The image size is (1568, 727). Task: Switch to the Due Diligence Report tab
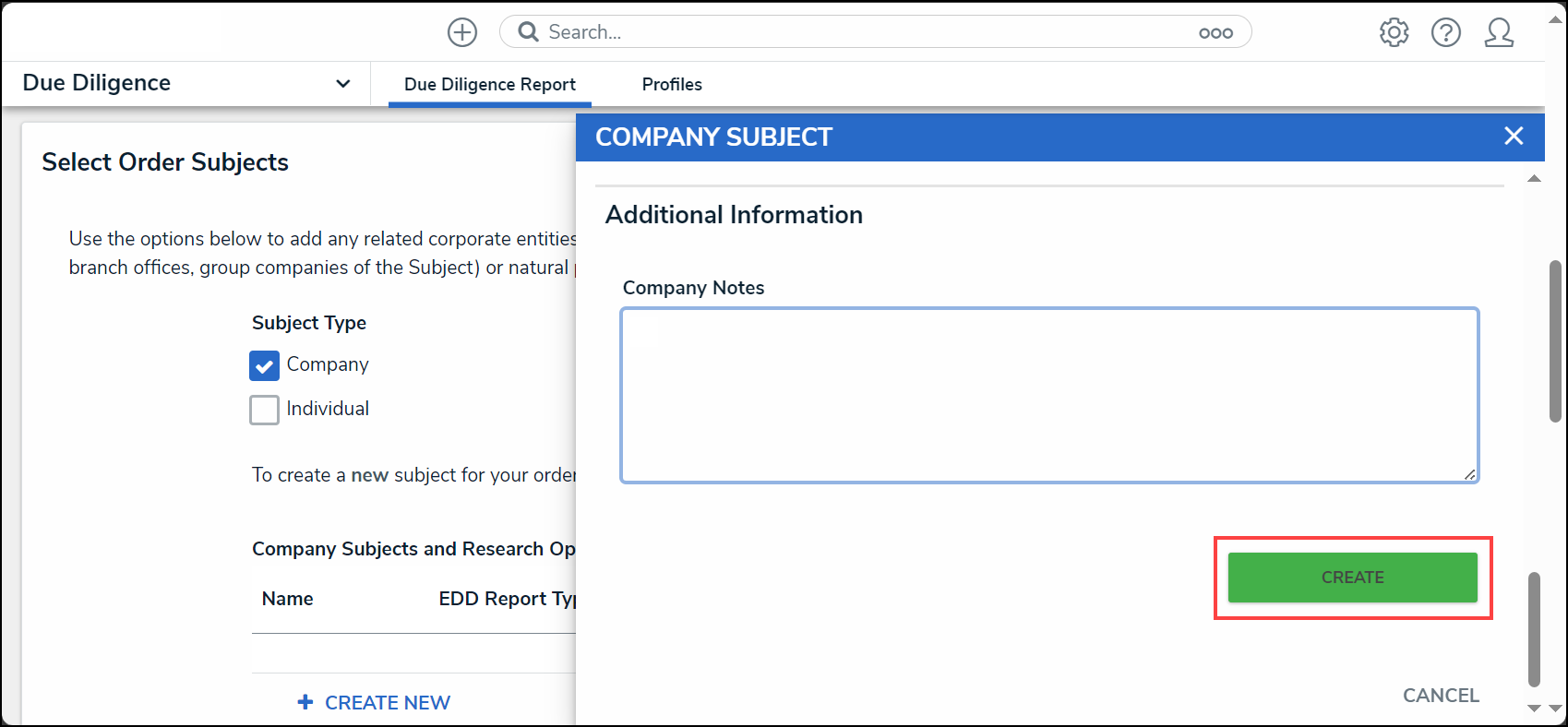pyautogui.click(x=490, y=84)
